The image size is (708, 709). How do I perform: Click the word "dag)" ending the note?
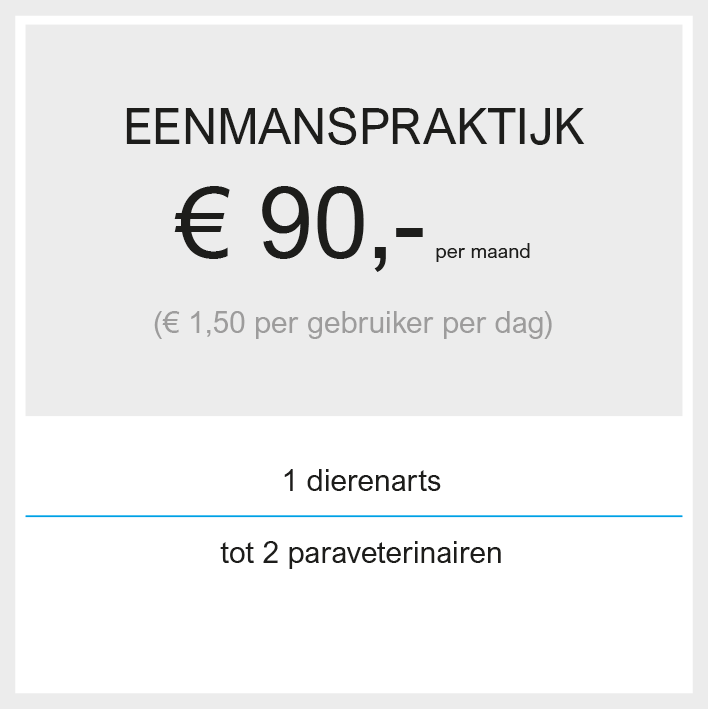click(x=524, y=325)
